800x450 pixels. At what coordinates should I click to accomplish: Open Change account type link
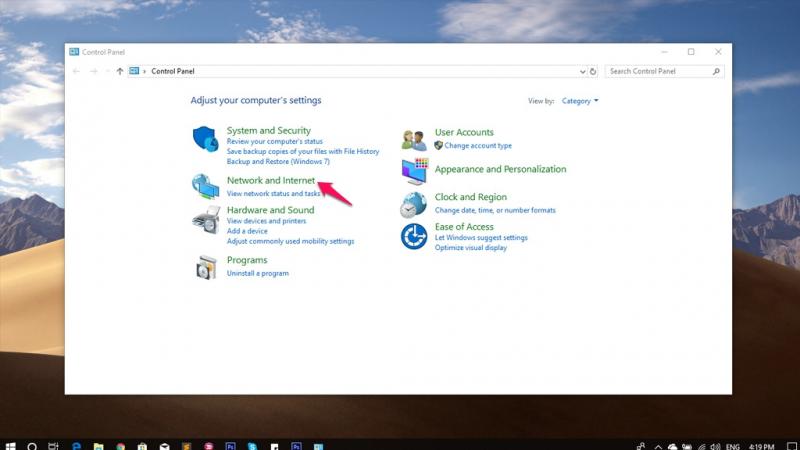tap(477, 146)
